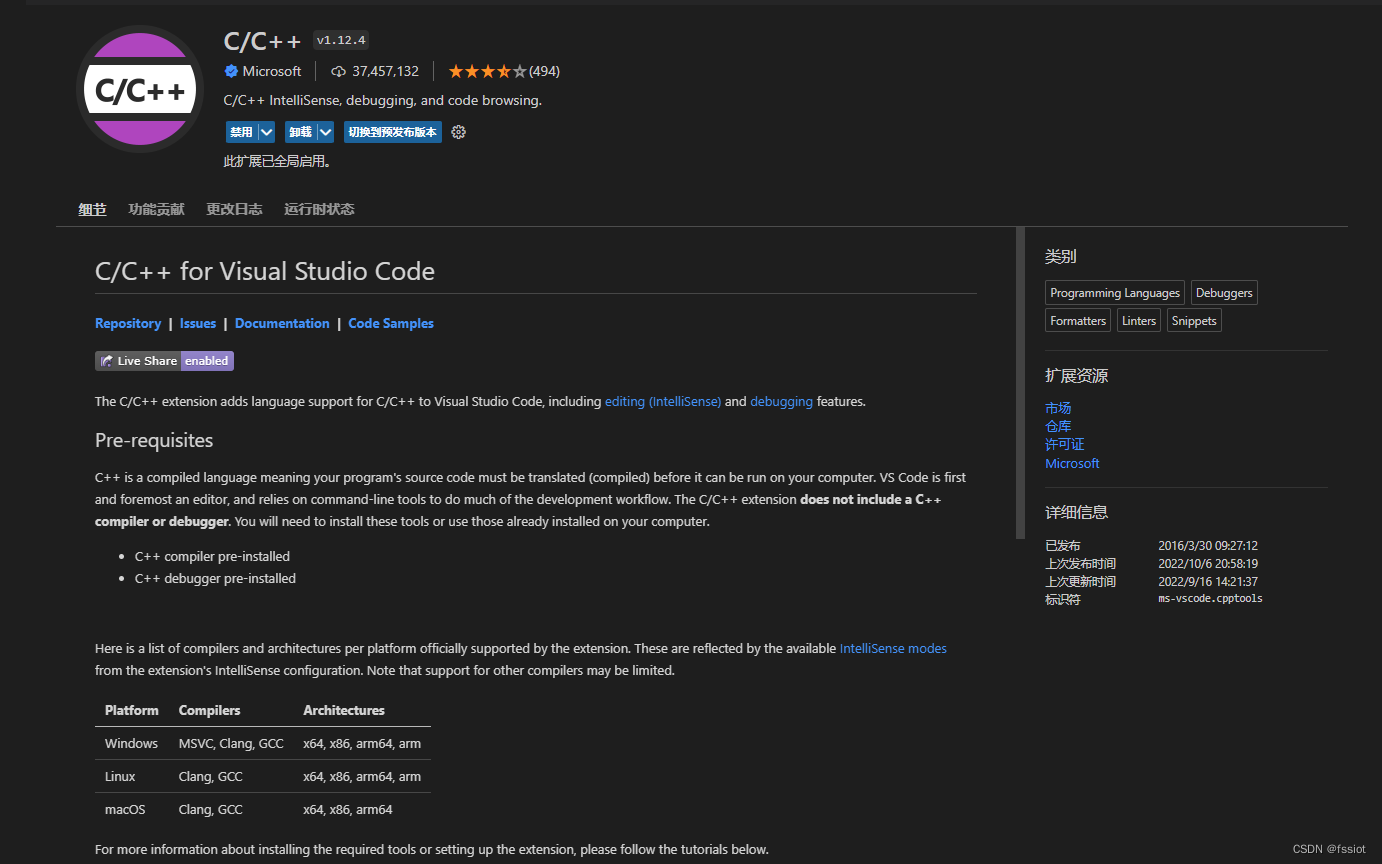
Task: Click the Live Share enabled badge
Action: coord(164,361)
